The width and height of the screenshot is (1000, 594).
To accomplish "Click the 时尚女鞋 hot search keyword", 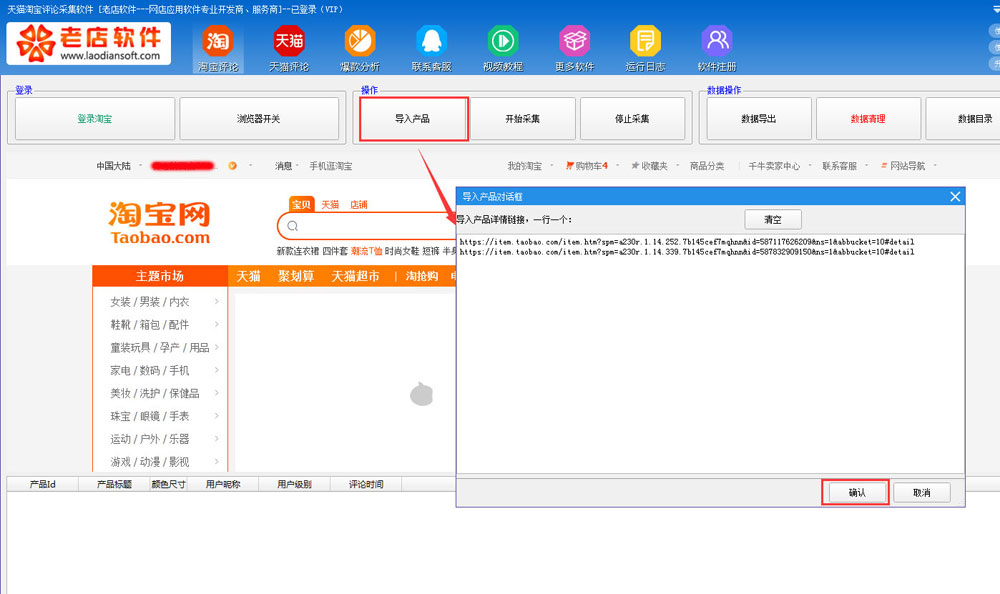I will [x=402, y=251].
